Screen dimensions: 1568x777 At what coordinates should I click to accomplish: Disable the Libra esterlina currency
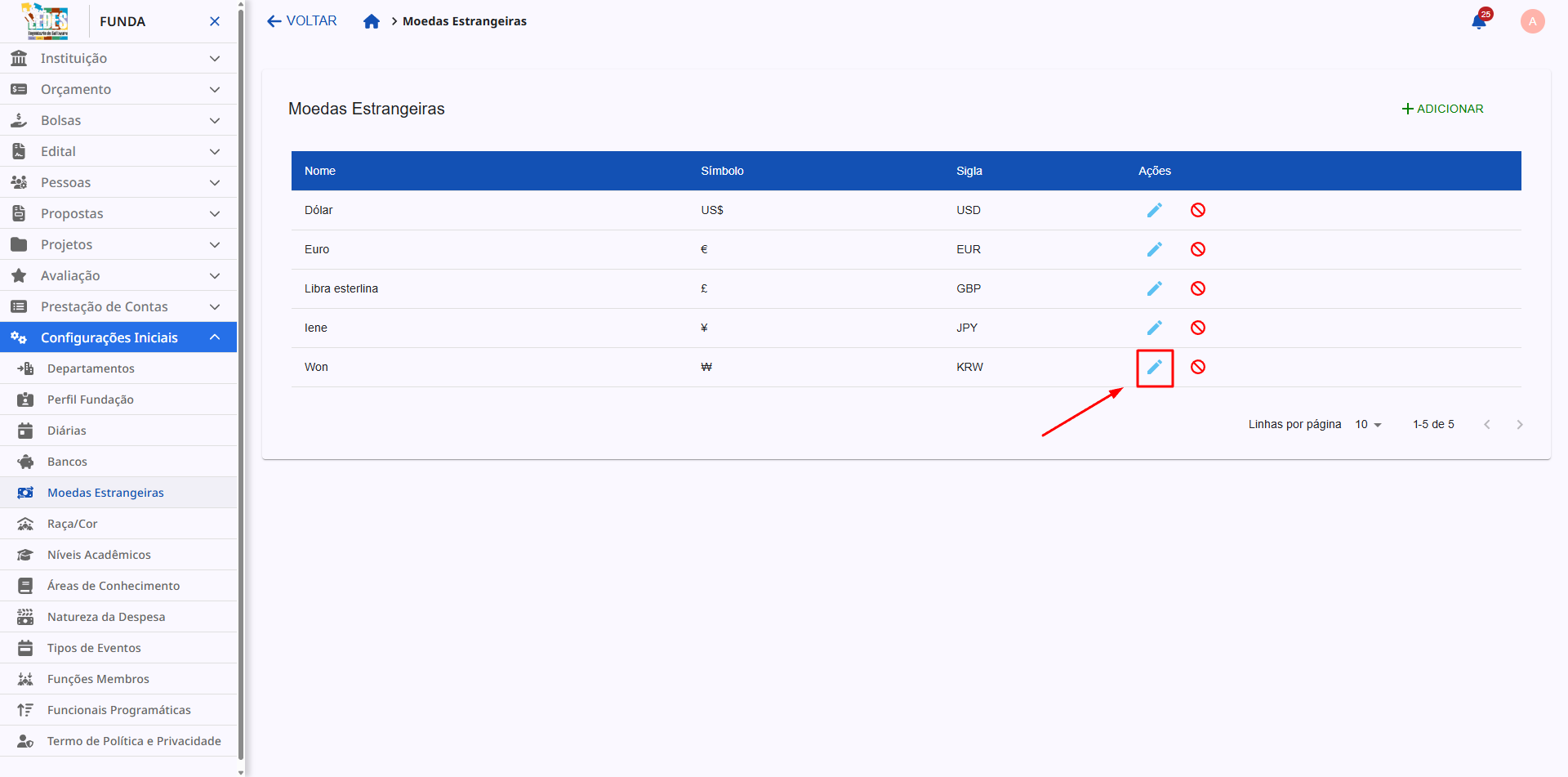pos(1197,288)
